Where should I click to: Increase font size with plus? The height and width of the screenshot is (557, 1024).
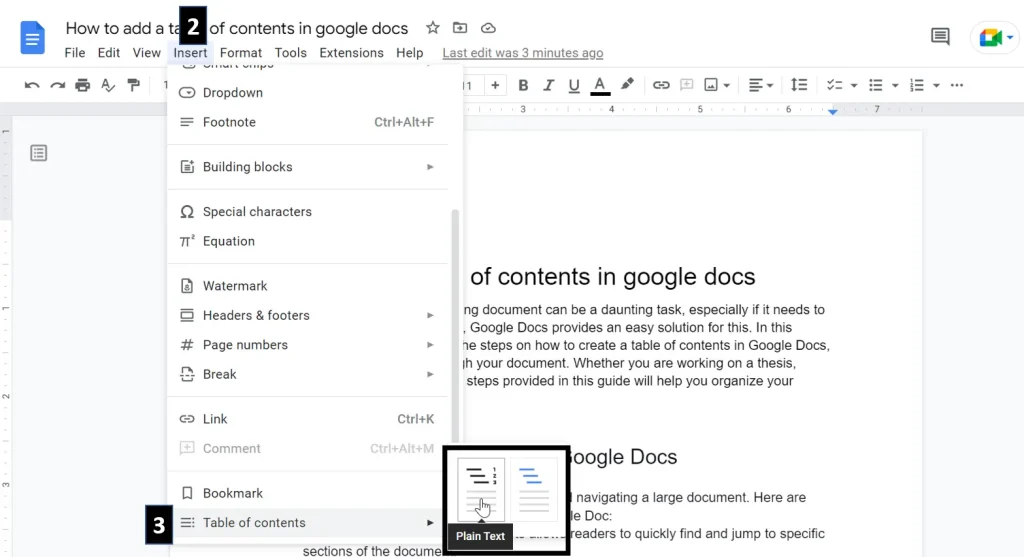[495, 85]
